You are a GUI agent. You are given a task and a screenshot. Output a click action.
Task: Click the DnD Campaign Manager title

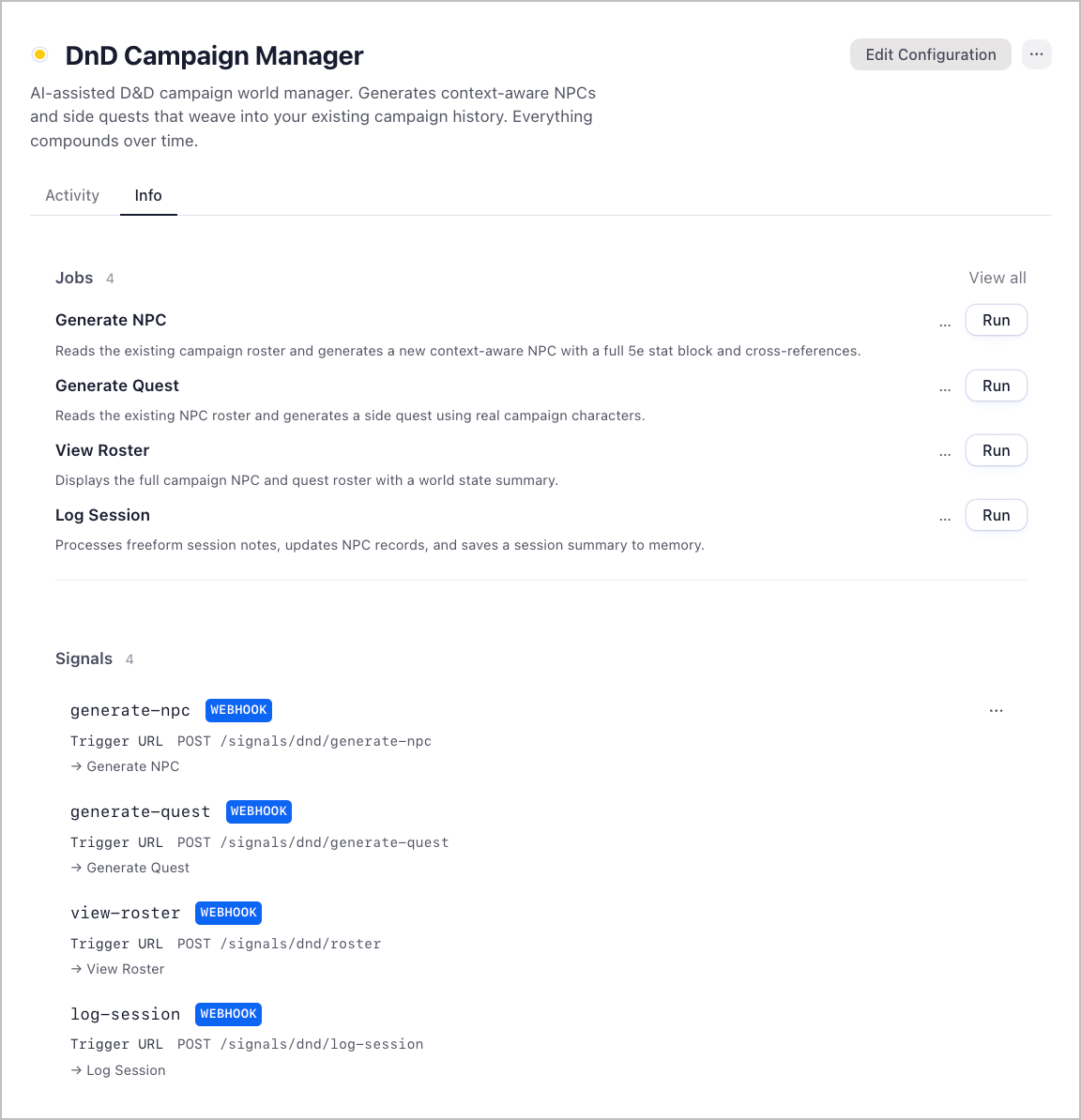214,55
